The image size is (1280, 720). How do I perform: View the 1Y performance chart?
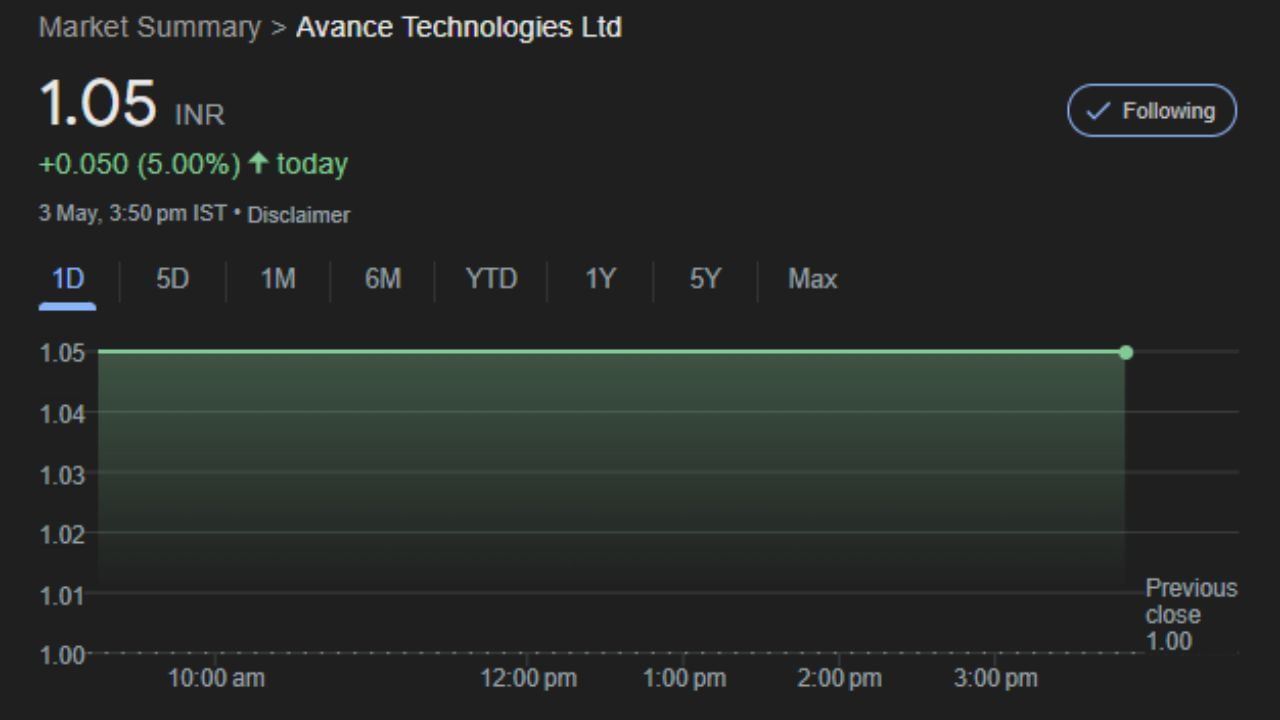tap(598, 280)
